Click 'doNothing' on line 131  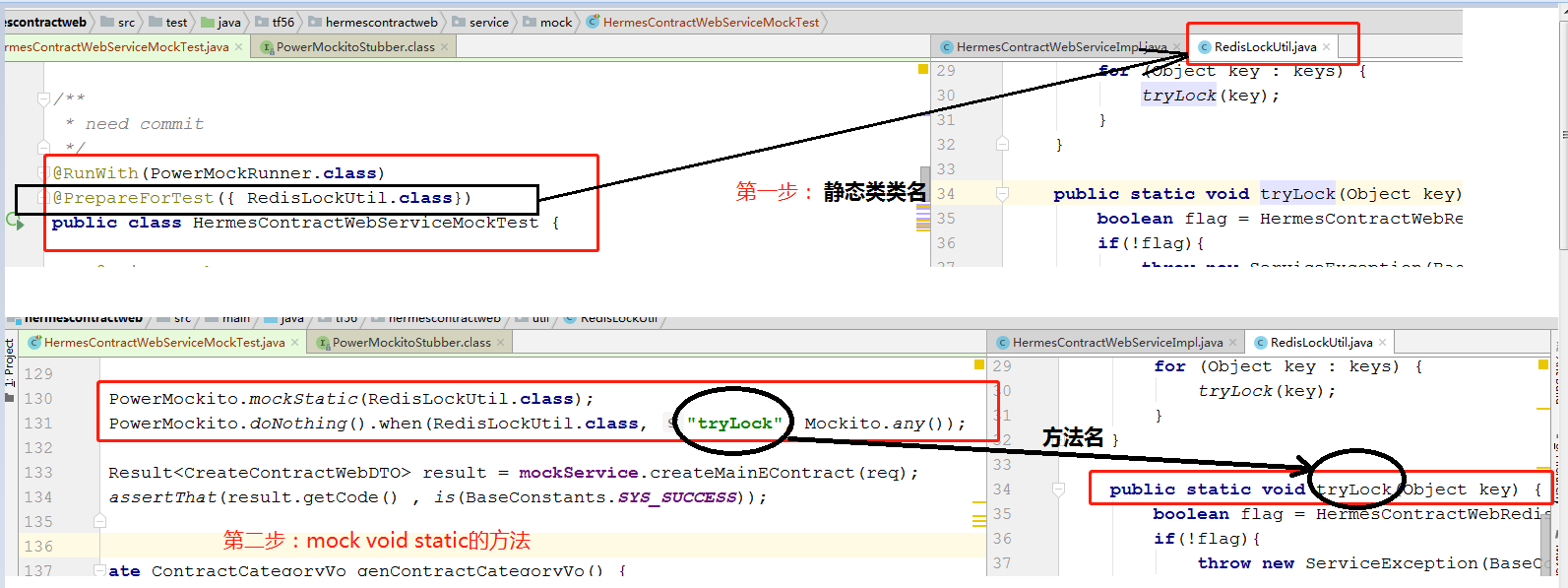(x=298, y=424)
